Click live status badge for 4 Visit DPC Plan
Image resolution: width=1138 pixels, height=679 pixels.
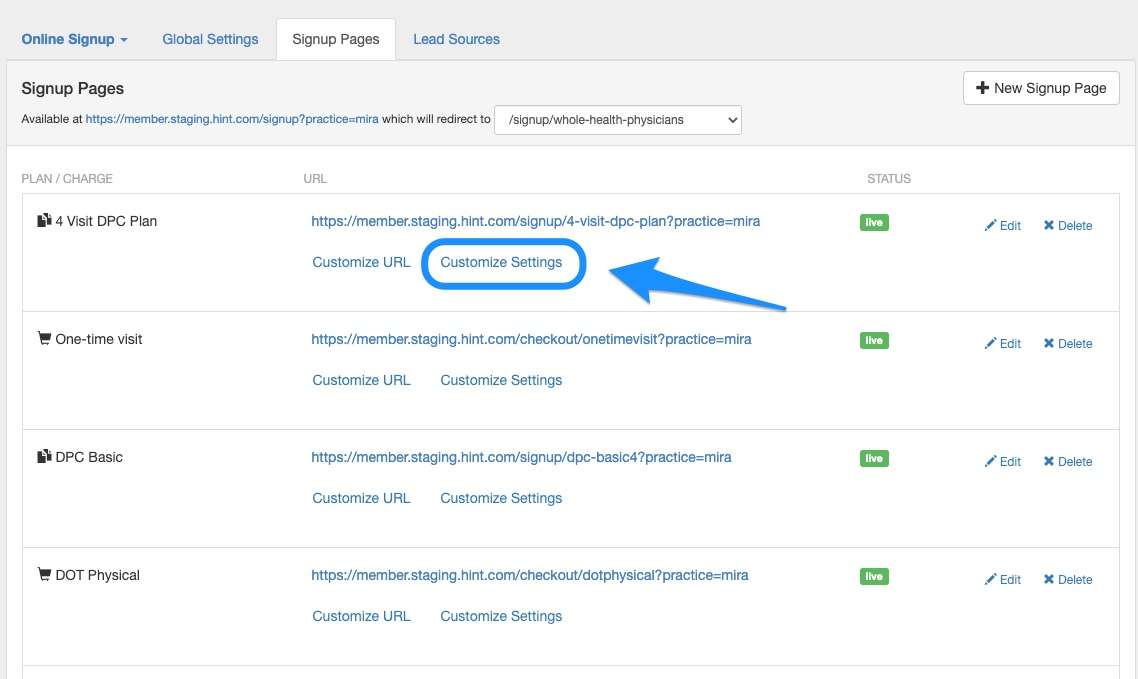click(x=874, y=223)
